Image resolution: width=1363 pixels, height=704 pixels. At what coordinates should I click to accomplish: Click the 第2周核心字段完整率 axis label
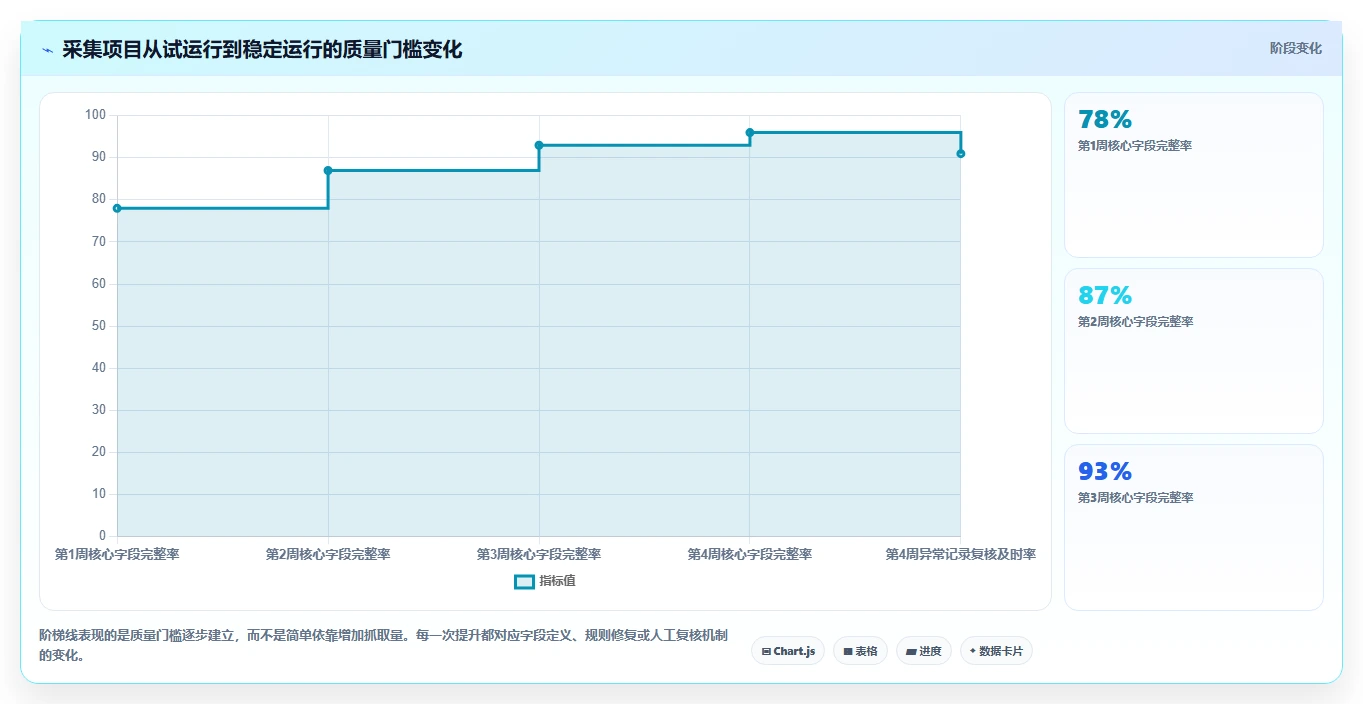328,554
